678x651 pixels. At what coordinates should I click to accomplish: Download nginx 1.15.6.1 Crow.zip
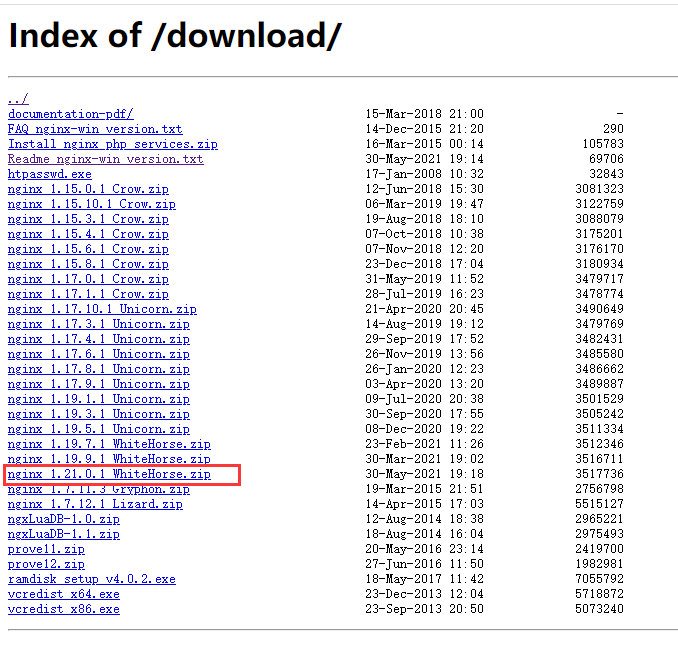(x=88, y=249)
